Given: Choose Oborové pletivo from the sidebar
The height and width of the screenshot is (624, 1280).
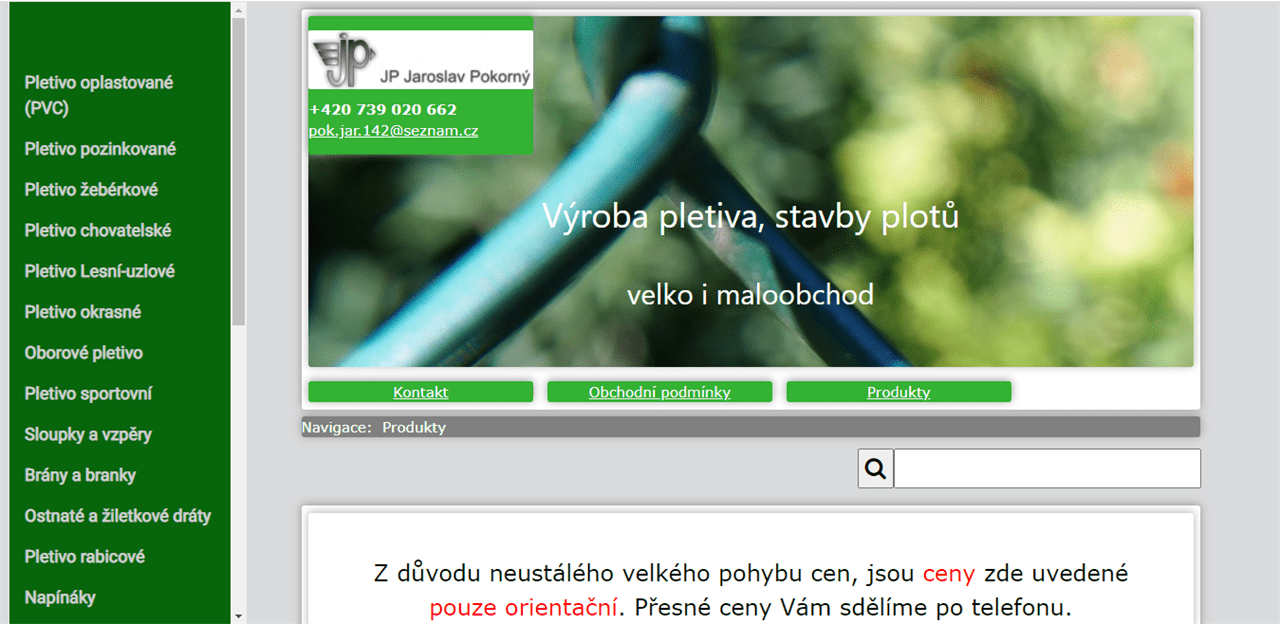Looking at the screenshot, I should [x=84, y=353].
